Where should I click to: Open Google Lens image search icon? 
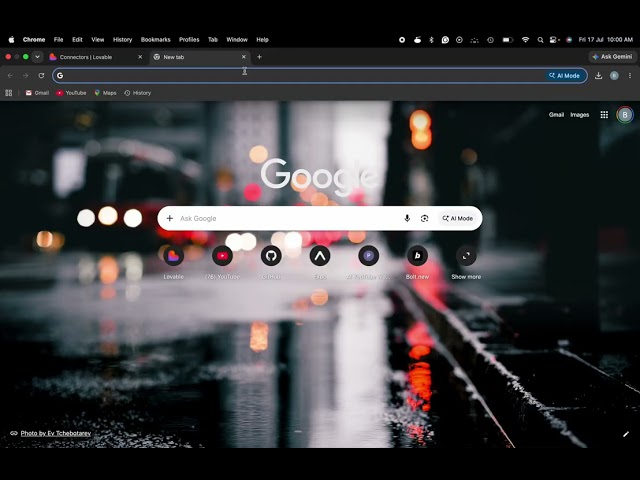pyautogui.click(x=424, y=218)
